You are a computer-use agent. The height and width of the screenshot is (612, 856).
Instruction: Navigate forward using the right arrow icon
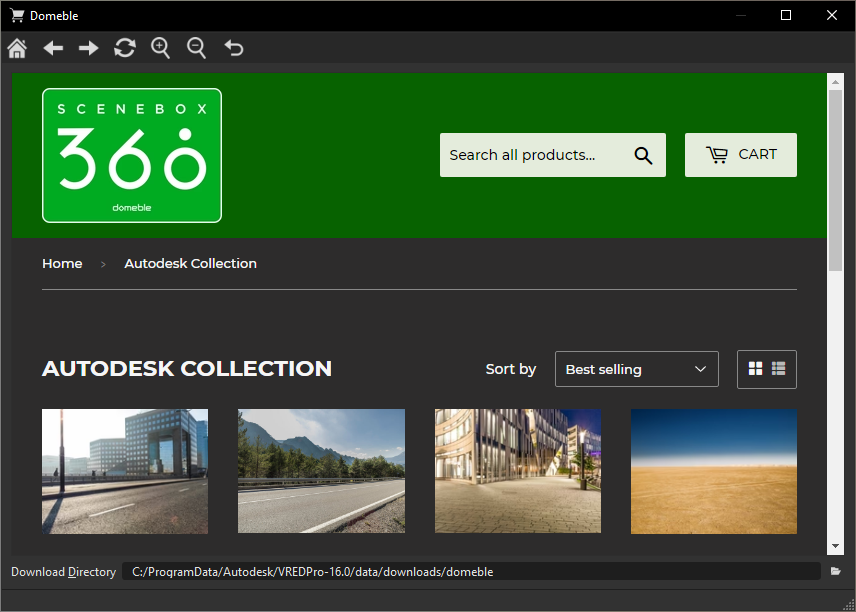[x=88, y=47]
